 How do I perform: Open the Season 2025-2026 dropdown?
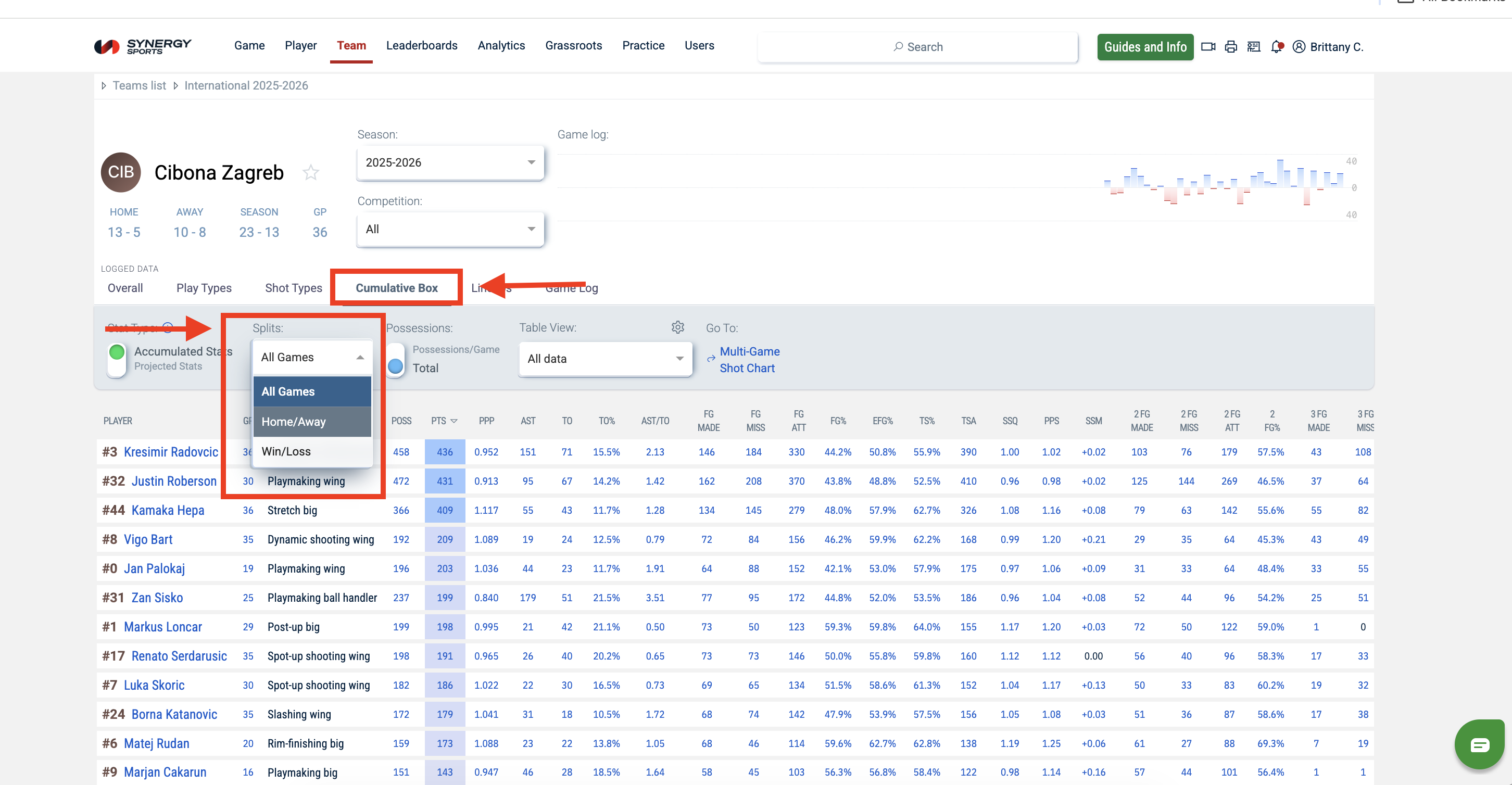[x=450, y=162]
